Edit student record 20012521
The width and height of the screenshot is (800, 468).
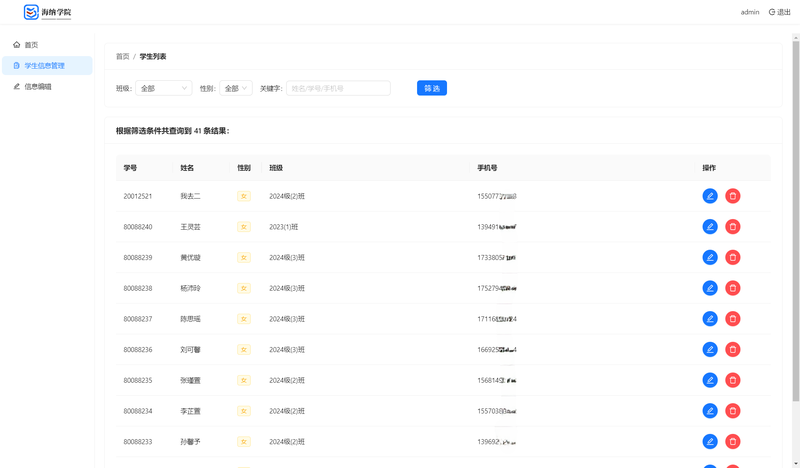tap(710, 196)
